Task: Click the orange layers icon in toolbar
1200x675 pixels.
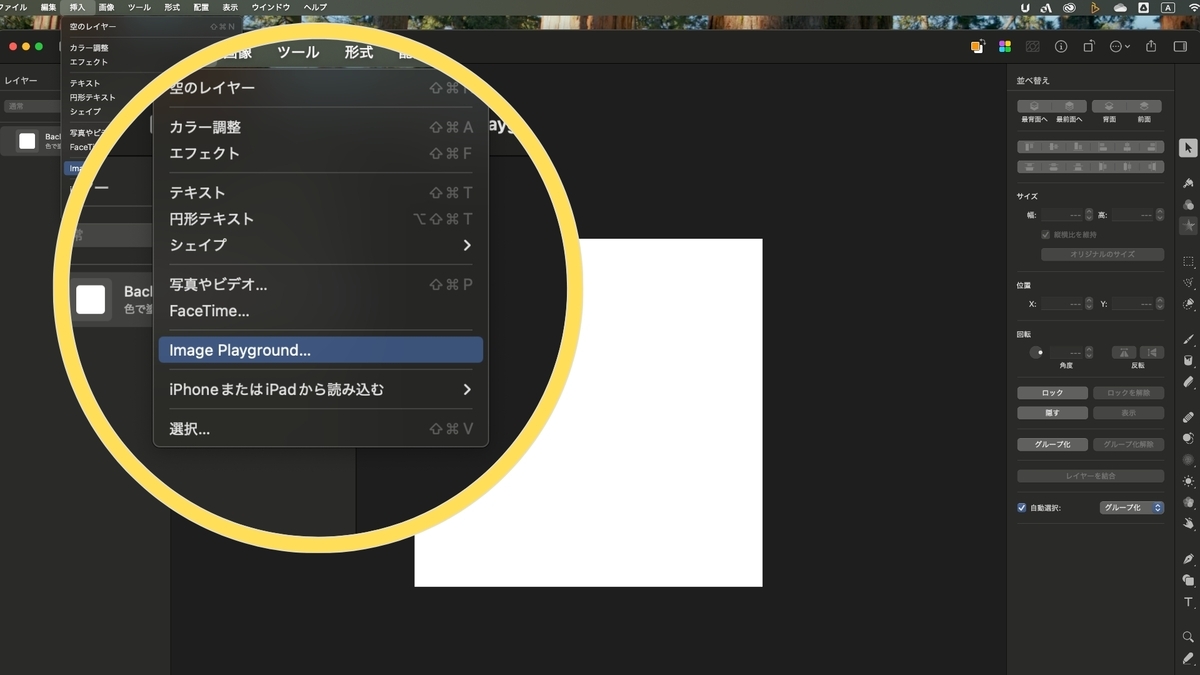Action: [x=977, y=46]
